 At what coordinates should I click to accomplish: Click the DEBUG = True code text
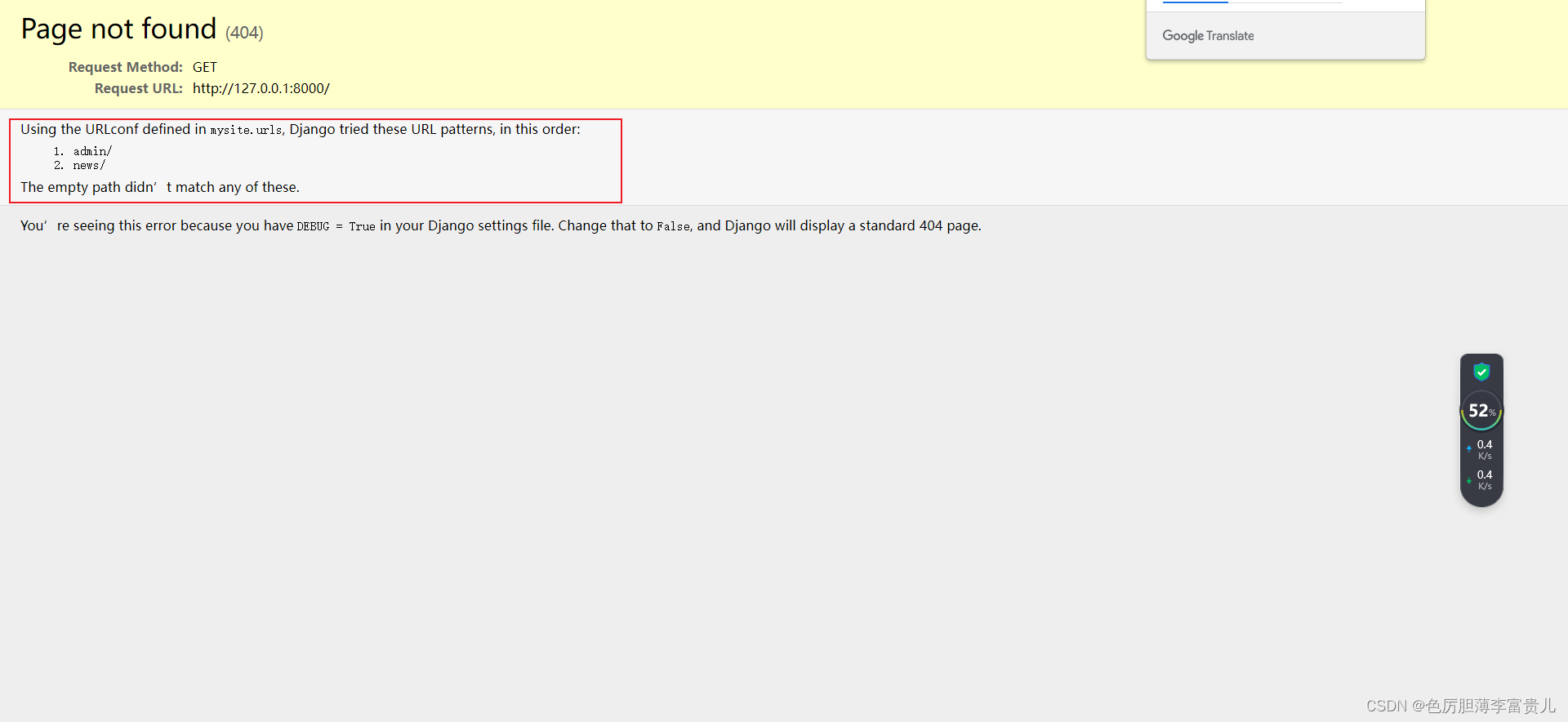[336, 226]
